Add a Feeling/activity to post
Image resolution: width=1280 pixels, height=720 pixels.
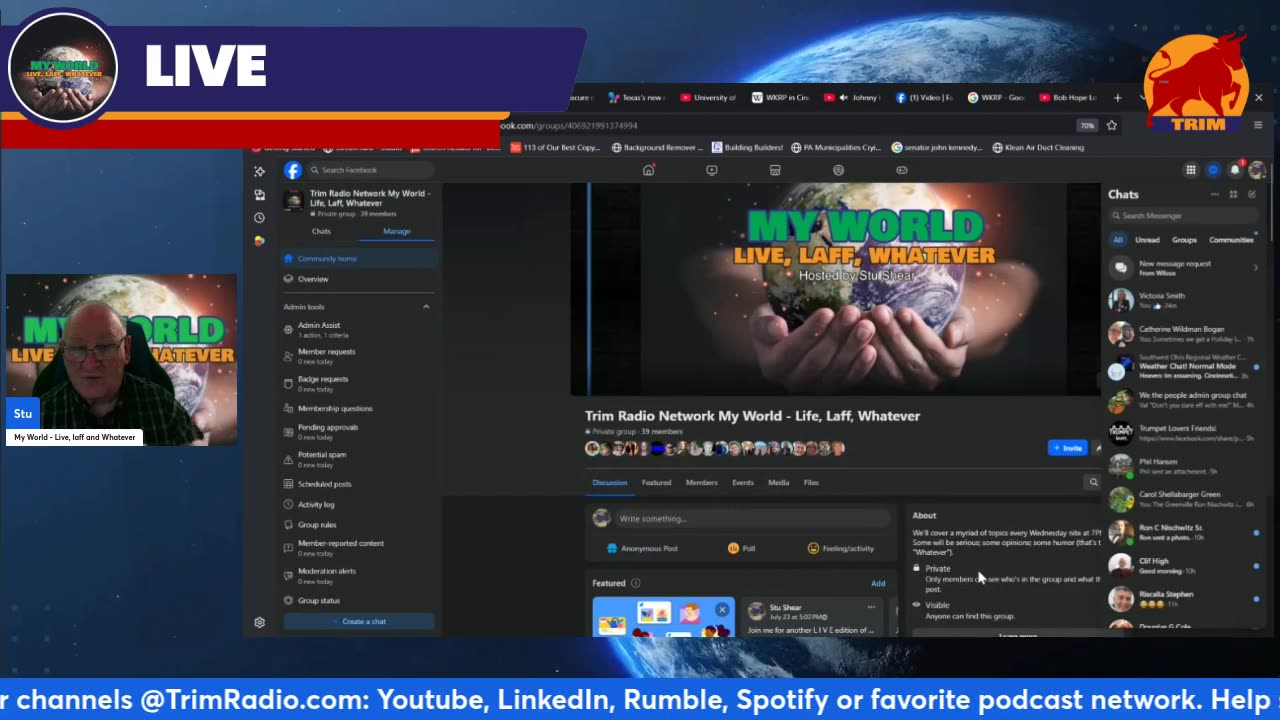coord(841,548)
